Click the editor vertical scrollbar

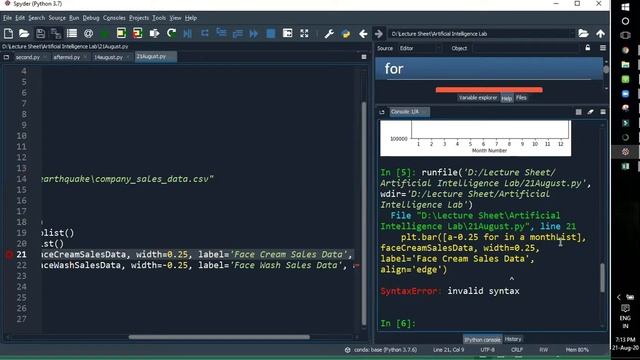(363, 213)
